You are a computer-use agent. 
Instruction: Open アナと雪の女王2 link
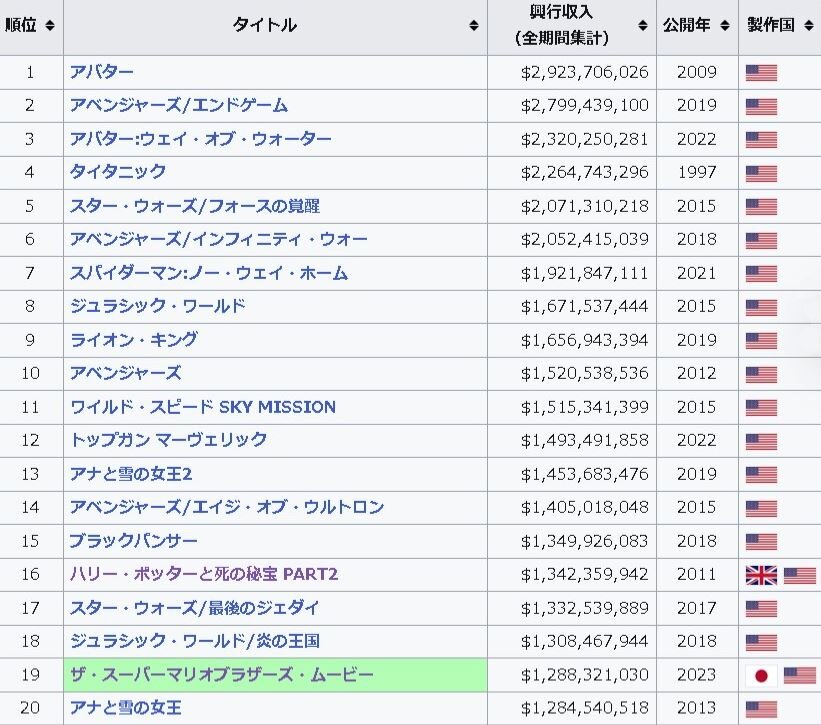click(x=131, y=474)
